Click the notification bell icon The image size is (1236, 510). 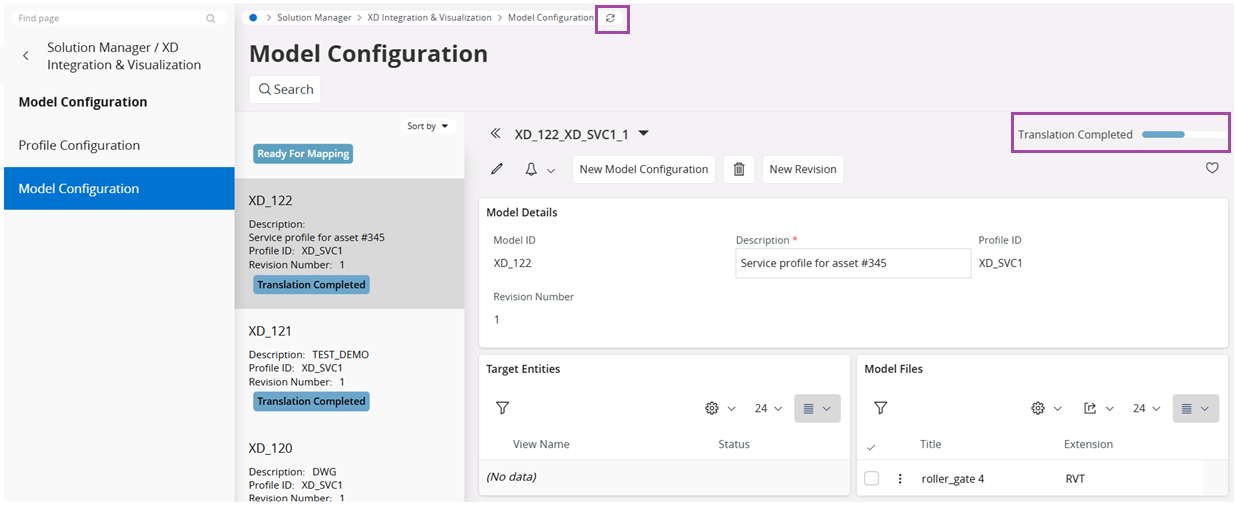(532, 169)
